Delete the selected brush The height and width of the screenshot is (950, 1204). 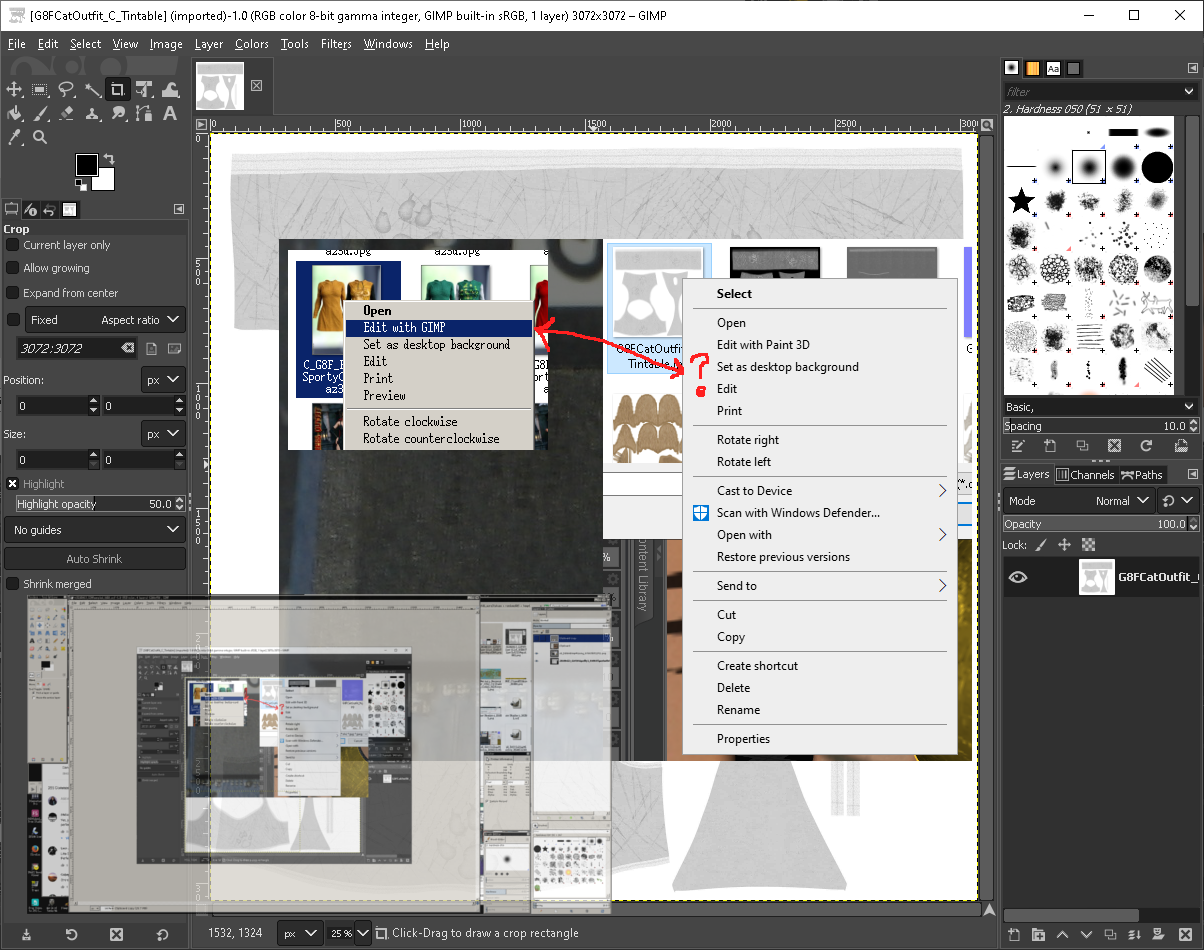click(1114, 446)
